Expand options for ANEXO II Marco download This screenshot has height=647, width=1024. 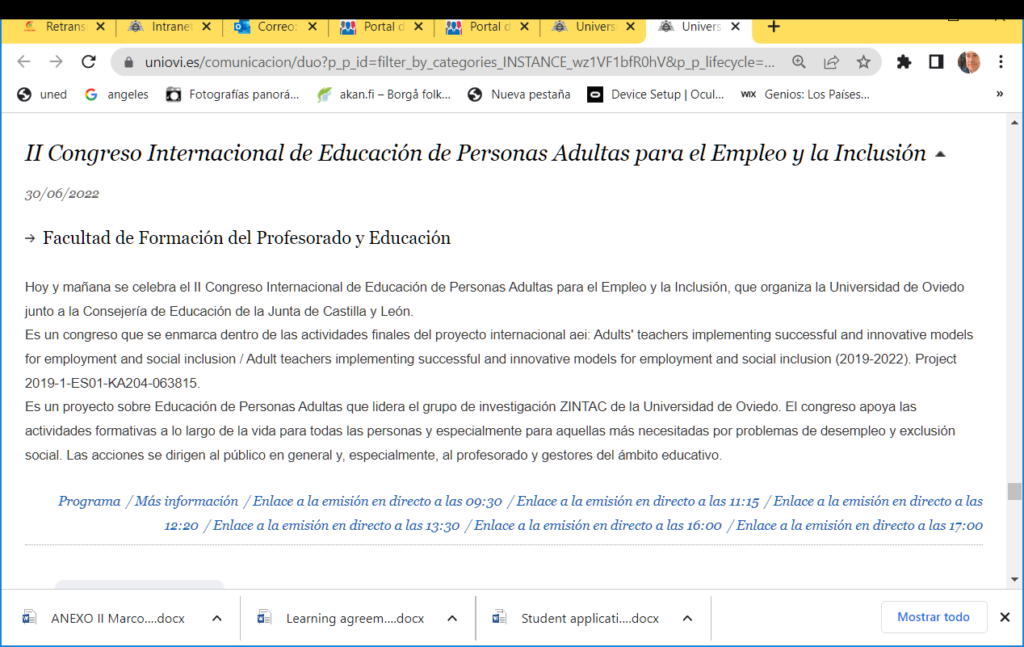click(217, 618)
